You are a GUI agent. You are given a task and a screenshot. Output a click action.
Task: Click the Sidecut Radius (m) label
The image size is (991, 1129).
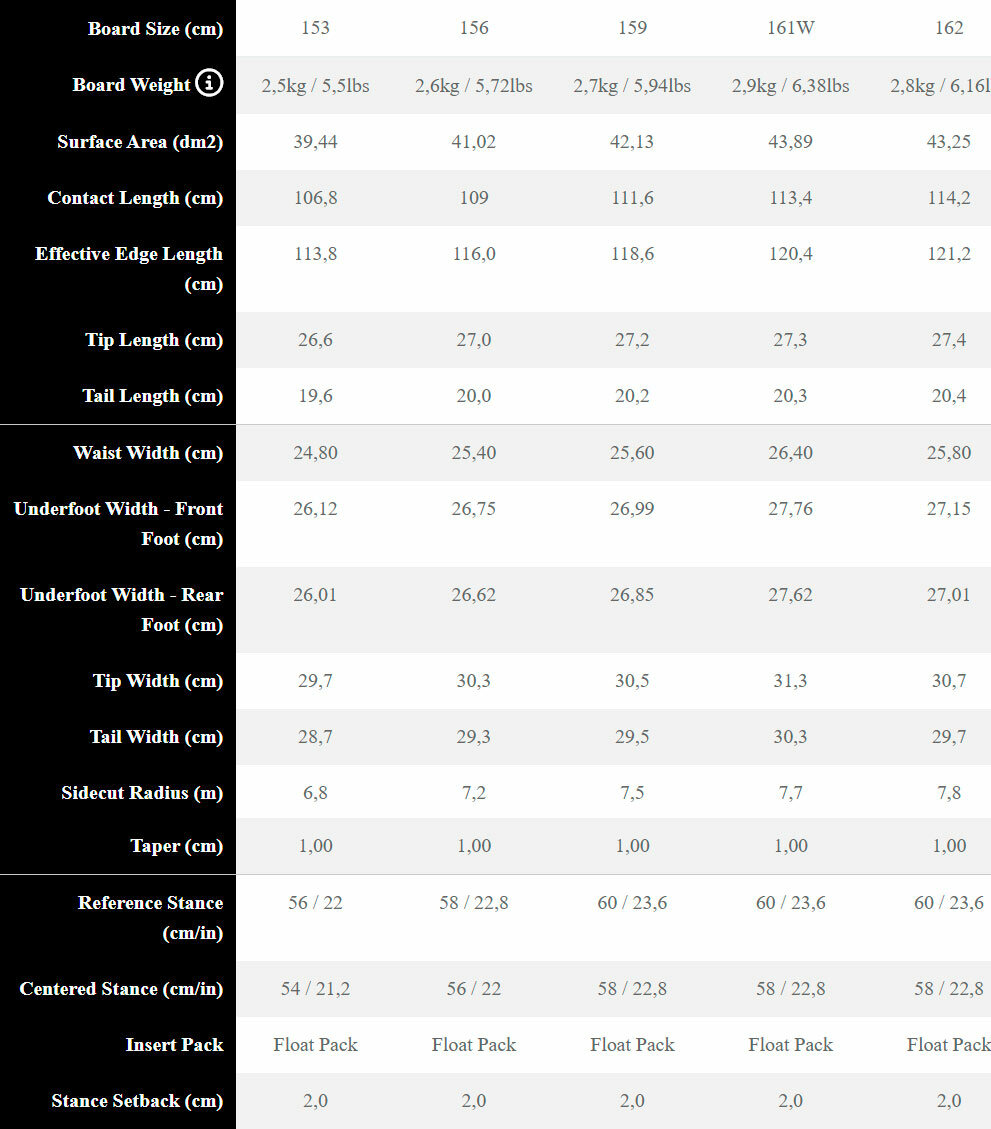[142, 793]
